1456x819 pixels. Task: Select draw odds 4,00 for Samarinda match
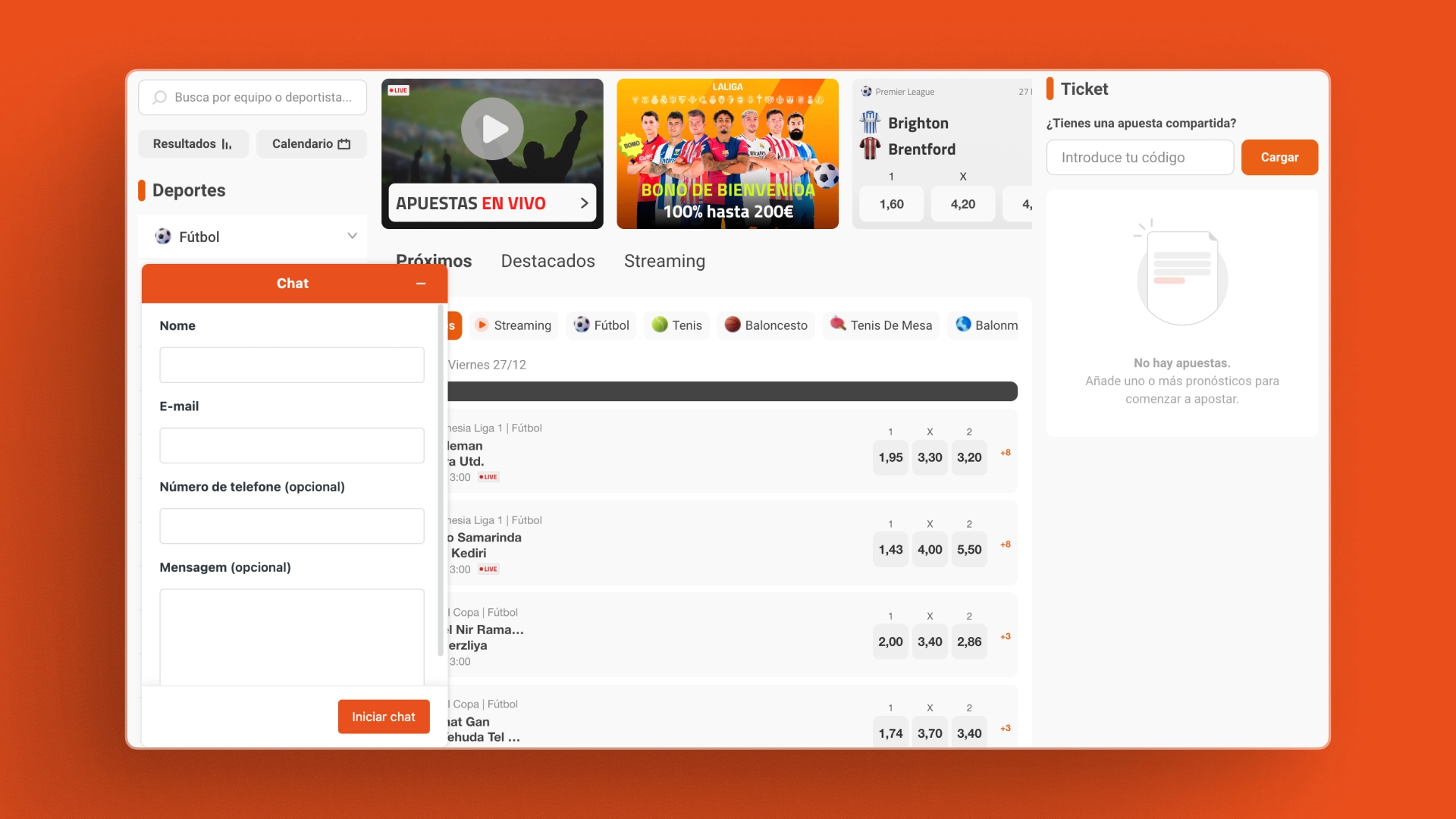930,550
